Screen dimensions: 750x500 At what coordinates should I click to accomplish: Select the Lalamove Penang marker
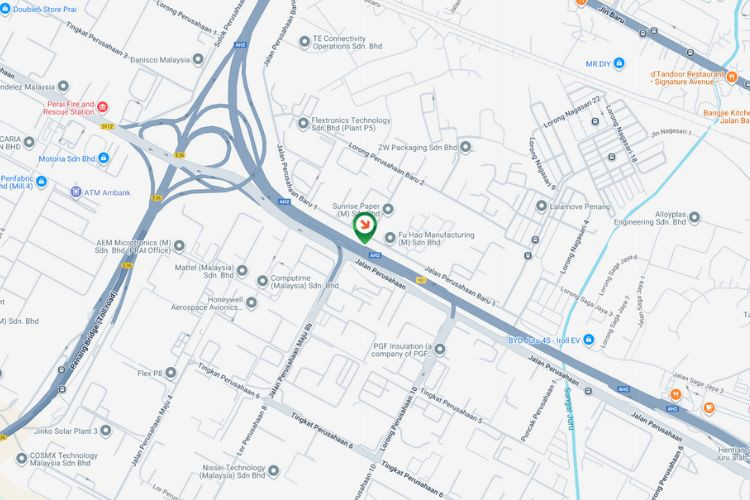coord(541,206)
